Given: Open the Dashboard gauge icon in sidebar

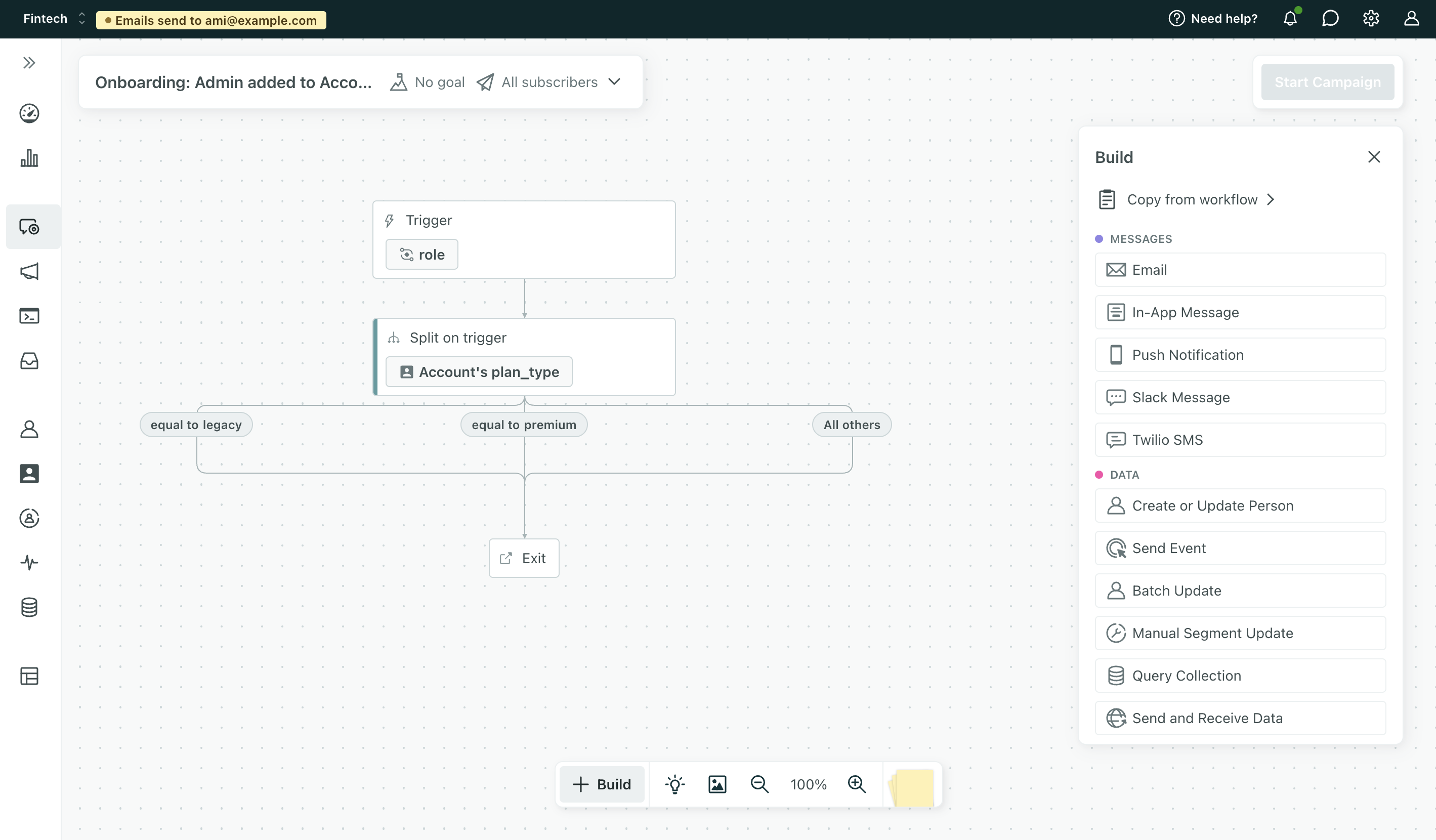Looking at the screenshot, I should (29, 113).
